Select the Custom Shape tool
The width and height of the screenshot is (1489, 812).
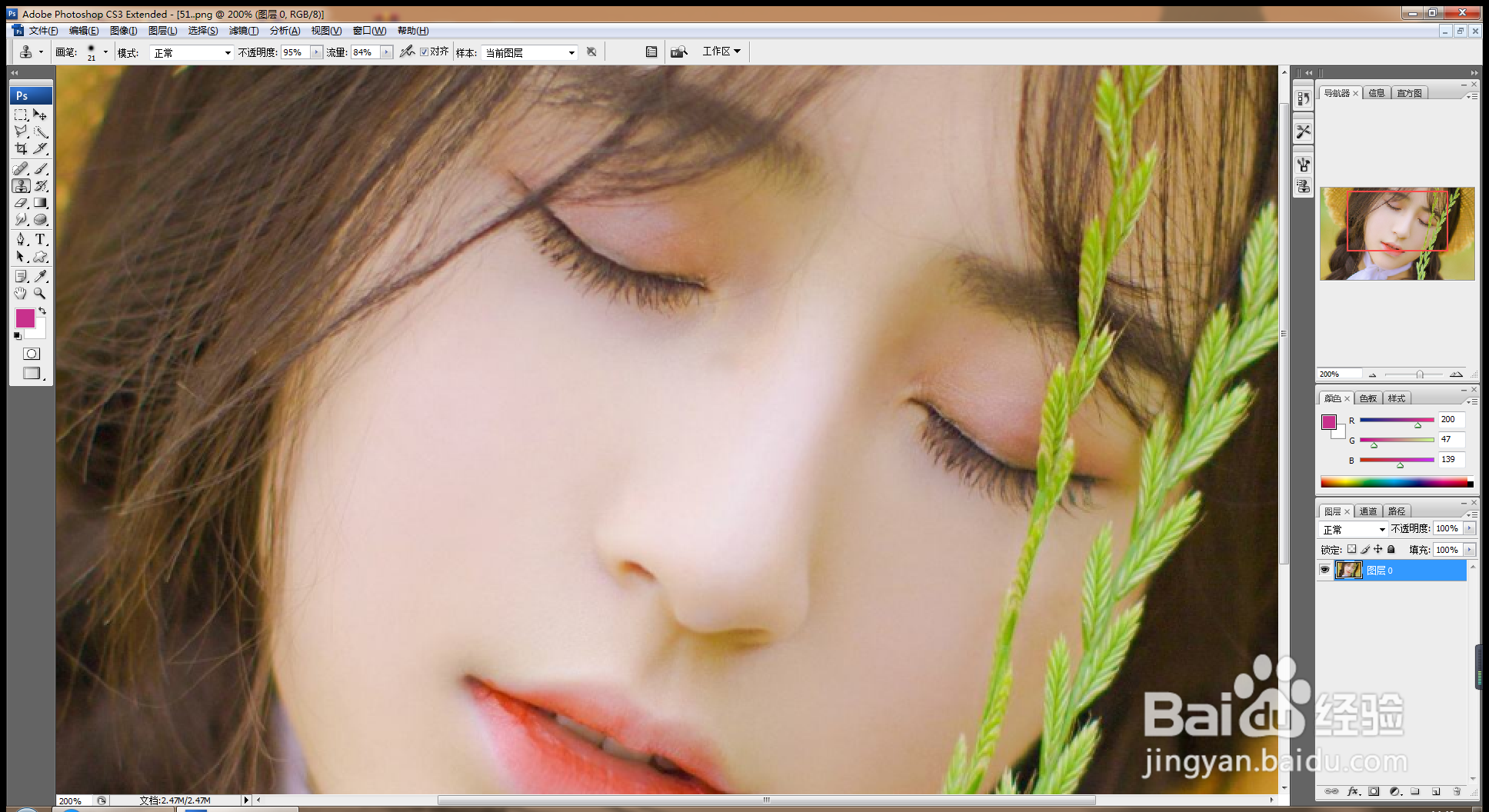pyautogui.click(x=41, y=257)
